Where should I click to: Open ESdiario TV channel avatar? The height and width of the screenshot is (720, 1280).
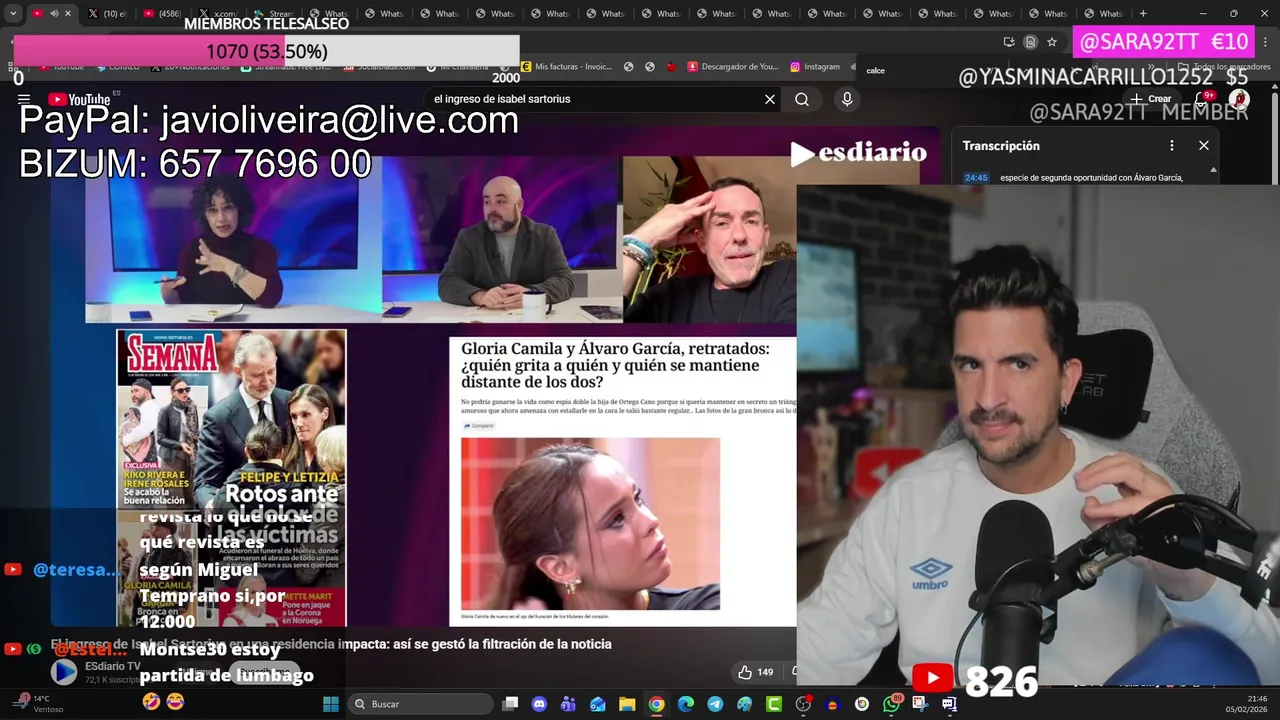64,672
